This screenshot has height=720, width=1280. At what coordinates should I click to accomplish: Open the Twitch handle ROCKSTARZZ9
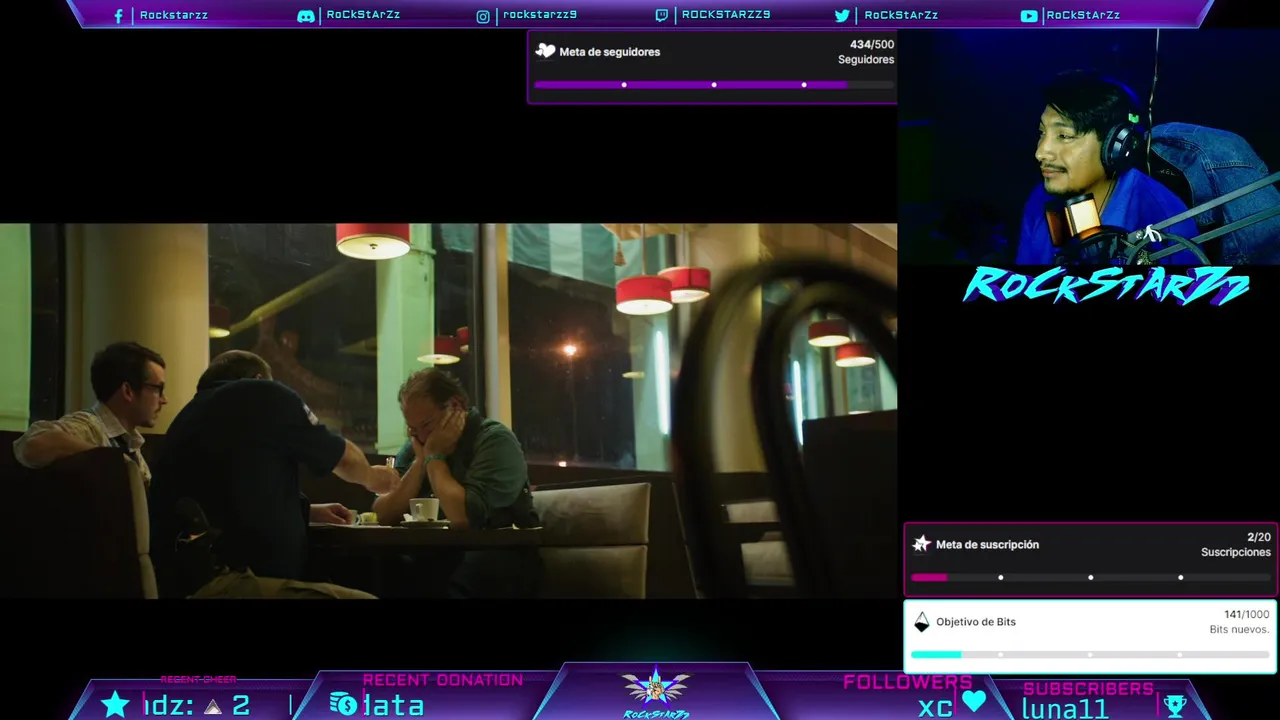(726, 15)
